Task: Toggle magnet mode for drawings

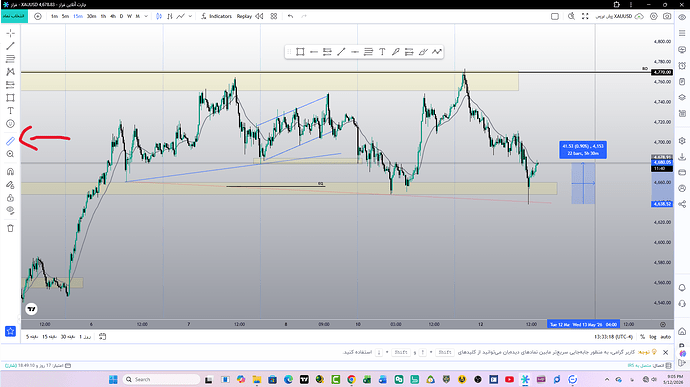Action: tap(11, 172)
